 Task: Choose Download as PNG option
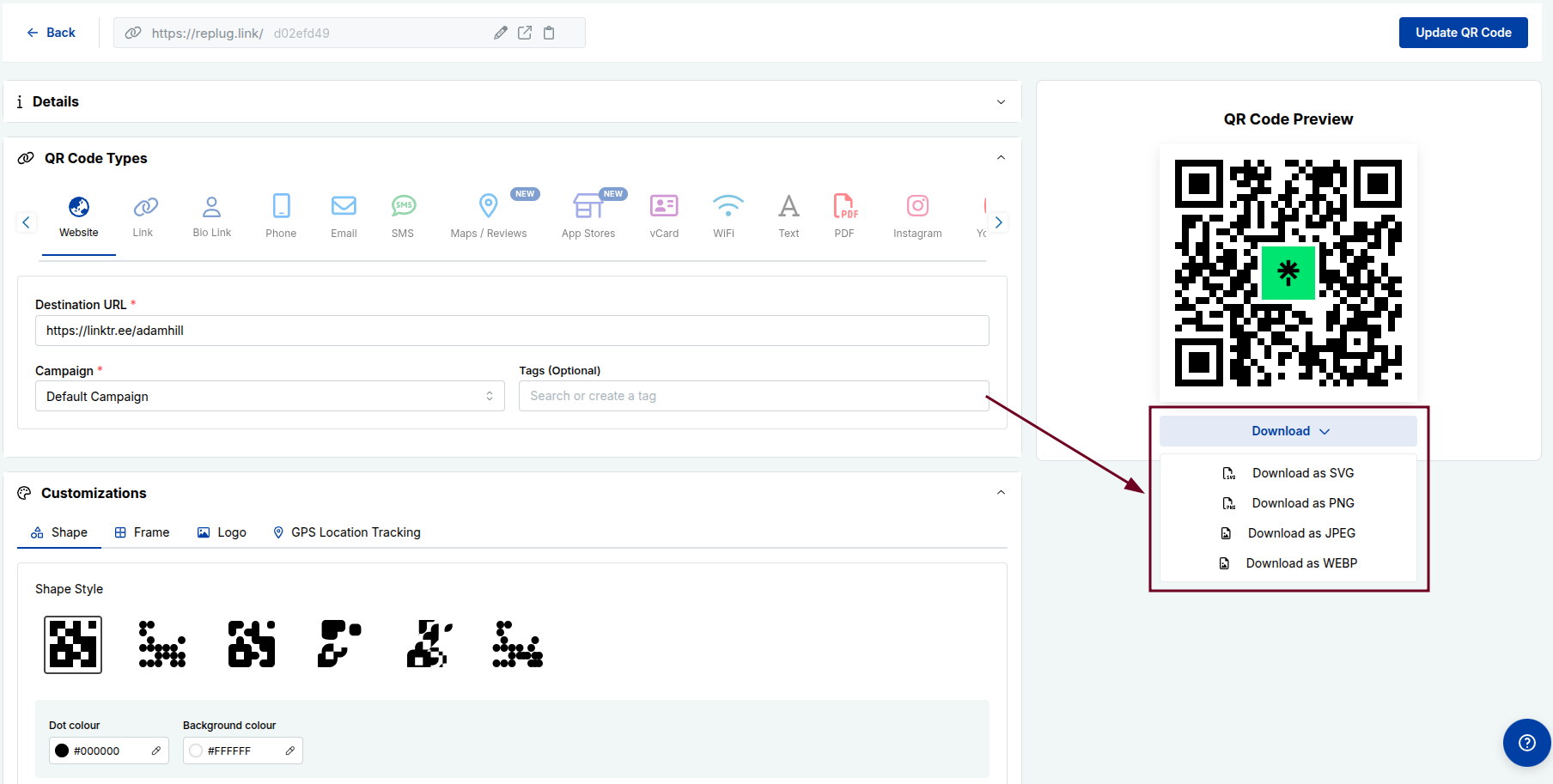point(1302,503)
